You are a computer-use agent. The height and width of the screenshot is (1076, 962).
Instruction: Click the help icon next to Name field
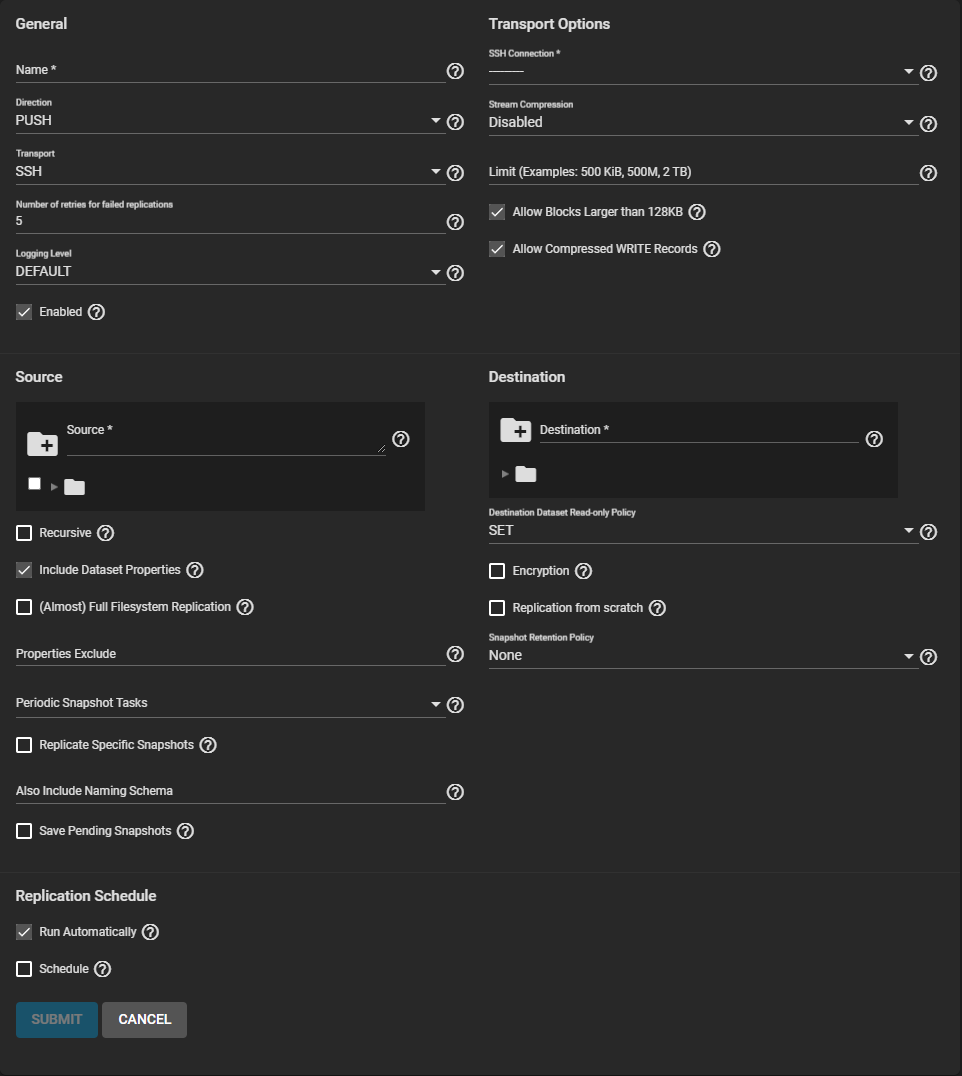[455, 71]
